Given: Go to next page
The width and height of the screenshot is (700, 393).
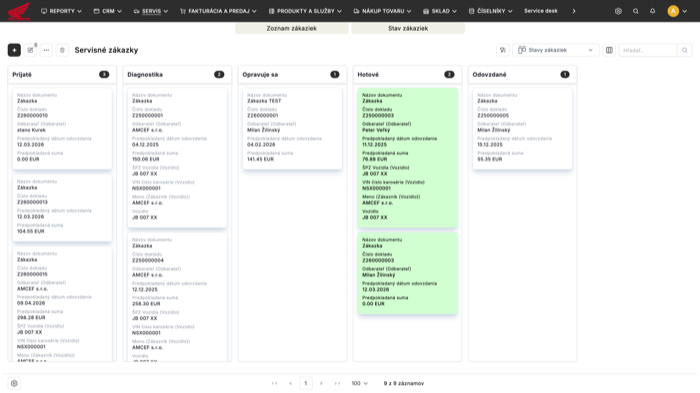Looking at the screenshot, I should pyautogui.click(x=321, y=383).
